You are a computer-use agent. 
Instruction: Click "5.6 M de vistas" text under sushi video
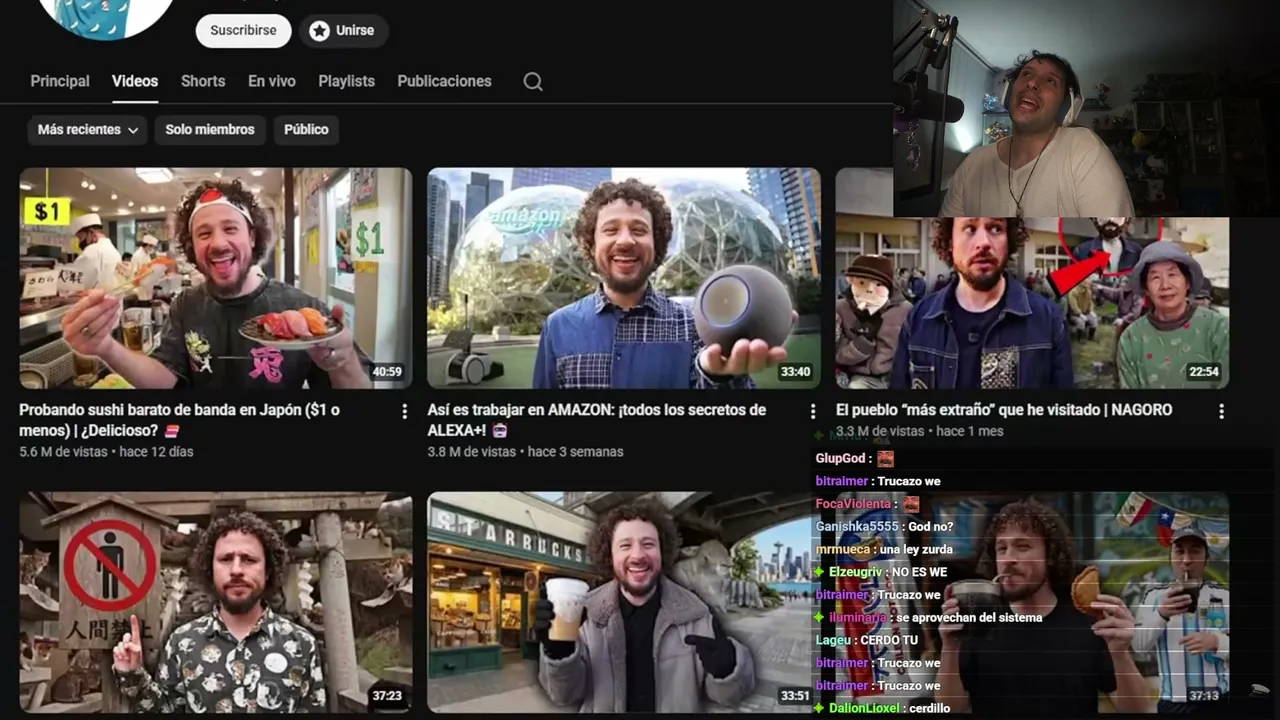pos(62,452)
